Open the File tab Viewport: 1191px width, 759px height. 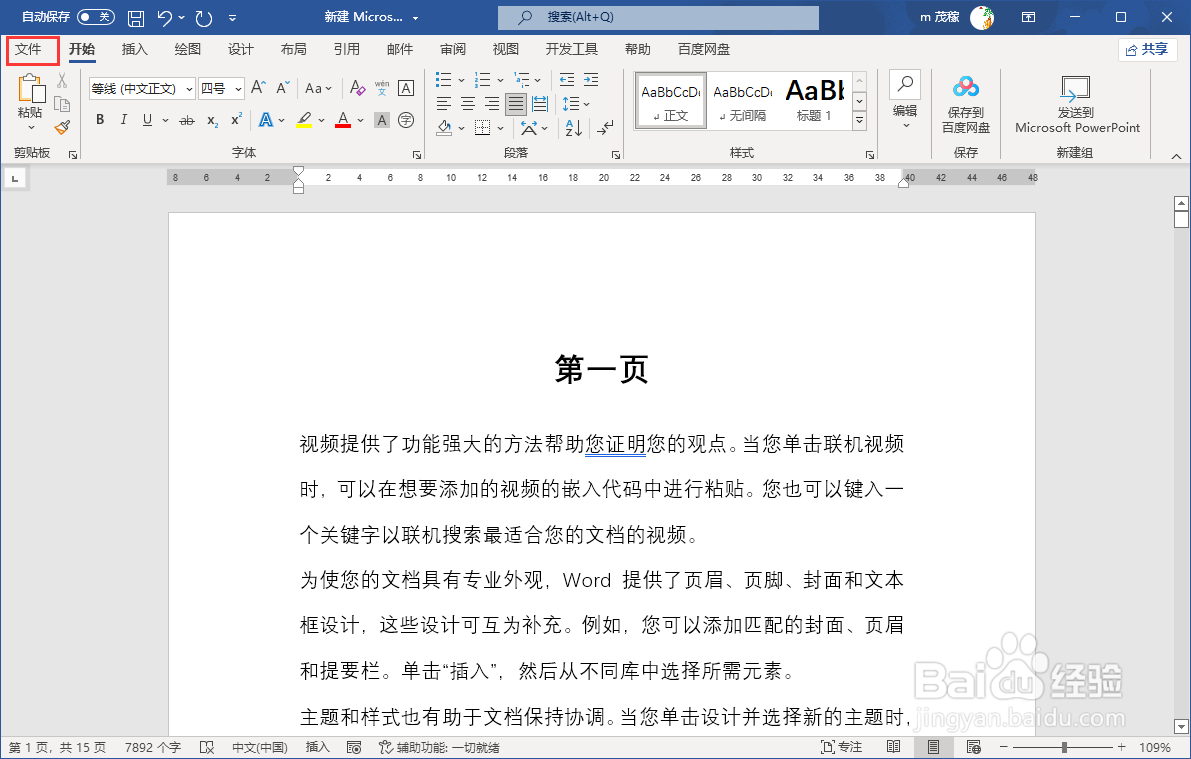(x=28, y=49)
